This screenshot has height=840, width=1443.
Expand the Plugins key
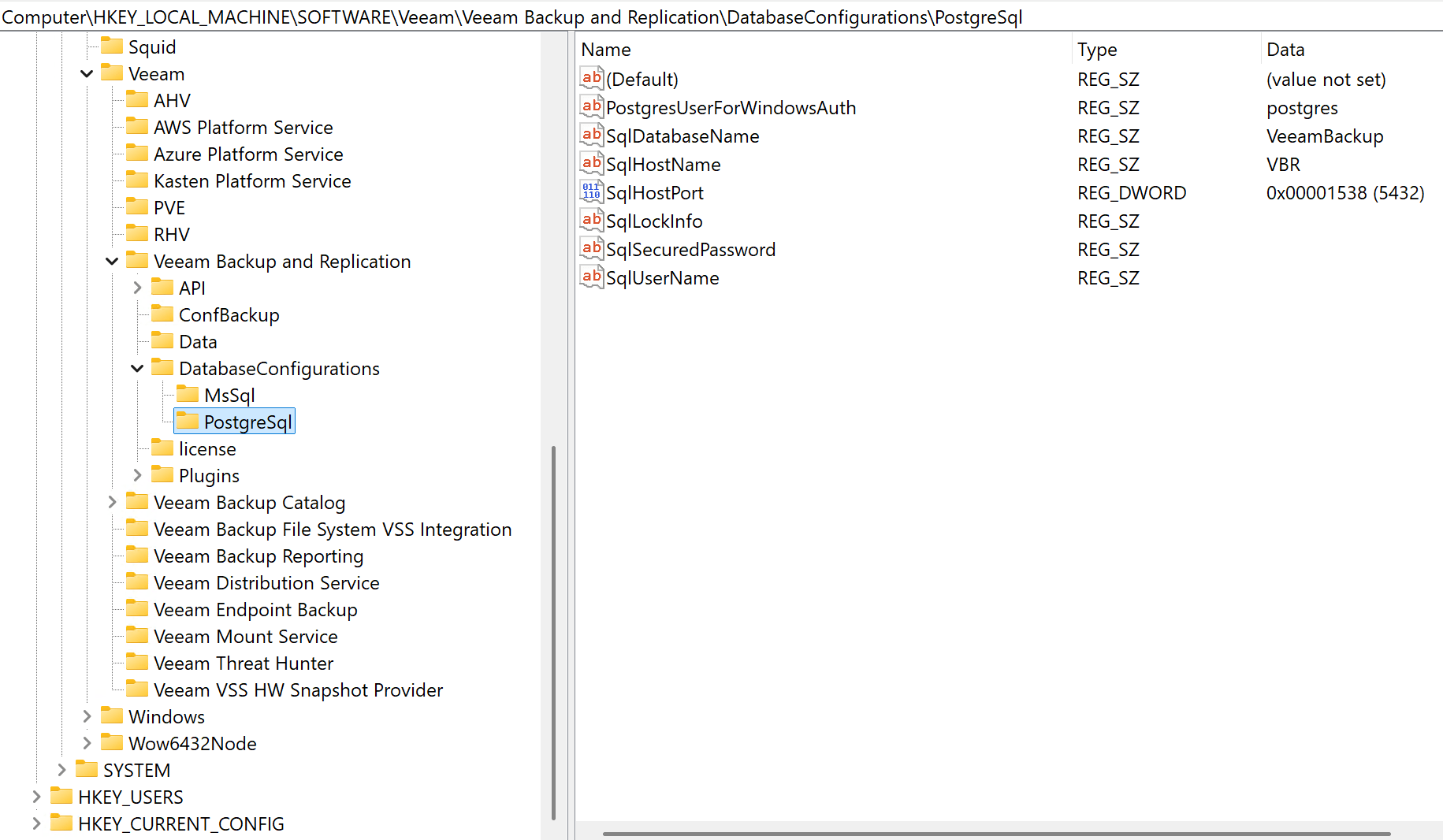tap(137, 475)
